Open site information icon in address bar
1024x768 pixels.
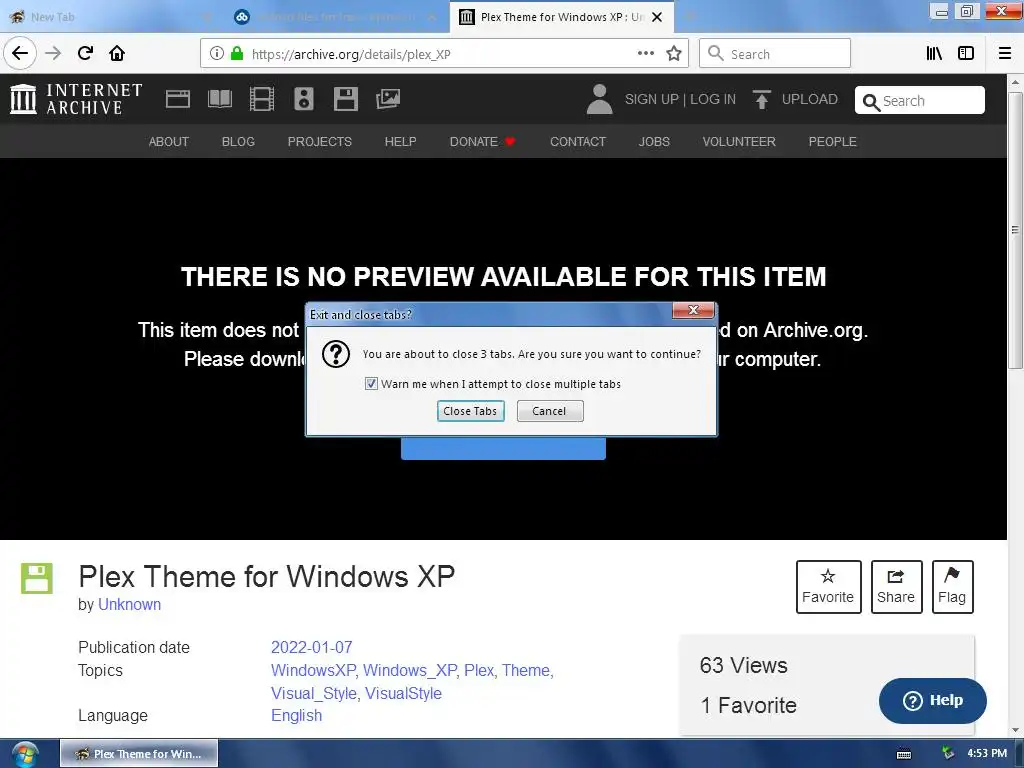pos(217,54)
